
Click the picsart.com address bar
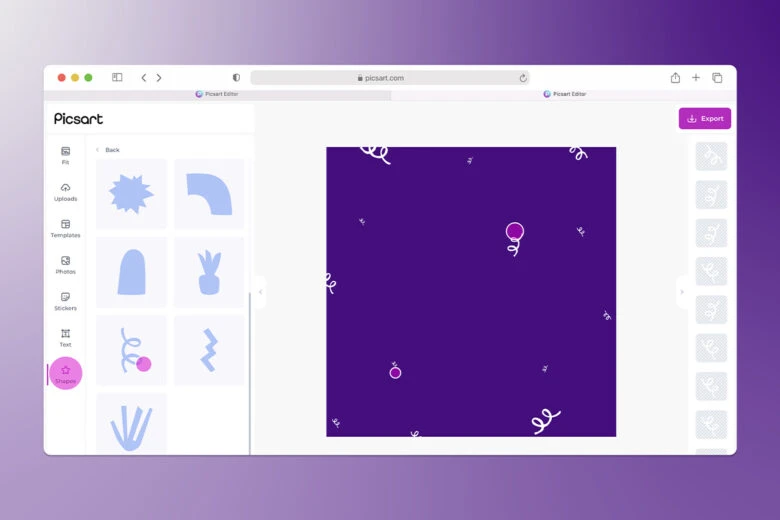point(390,78)
